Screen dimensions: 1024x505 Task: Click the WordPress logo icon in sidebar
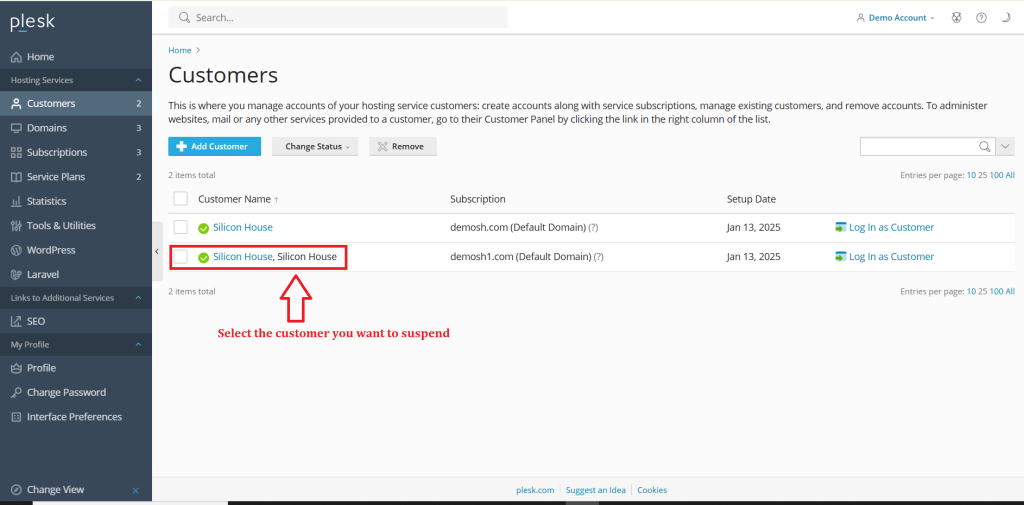pos(16,250)
